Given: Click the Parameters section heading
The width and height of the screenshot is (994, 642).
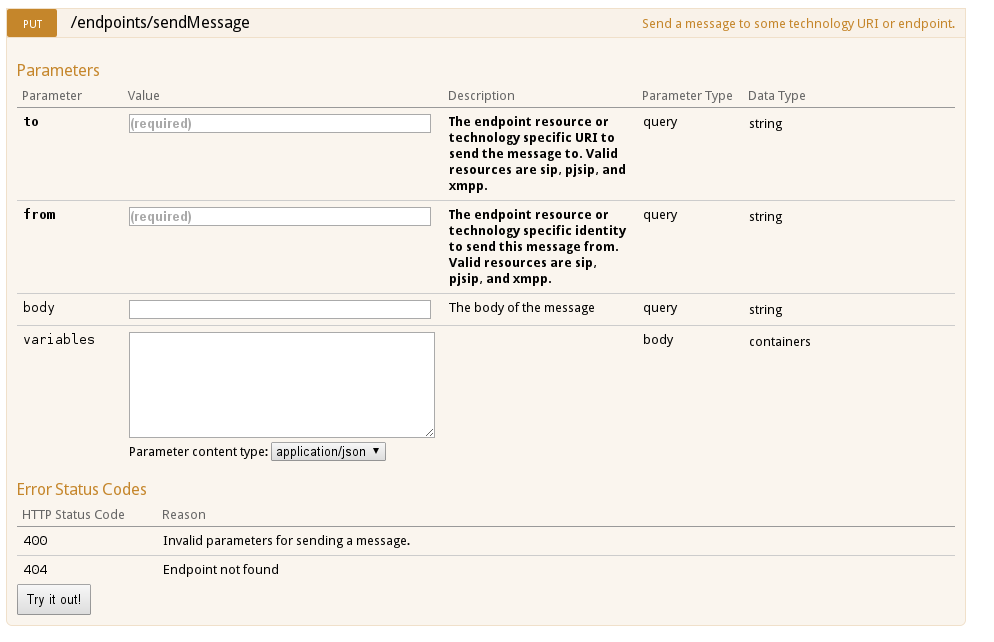Looking at the screenshot, I should 58,71.
